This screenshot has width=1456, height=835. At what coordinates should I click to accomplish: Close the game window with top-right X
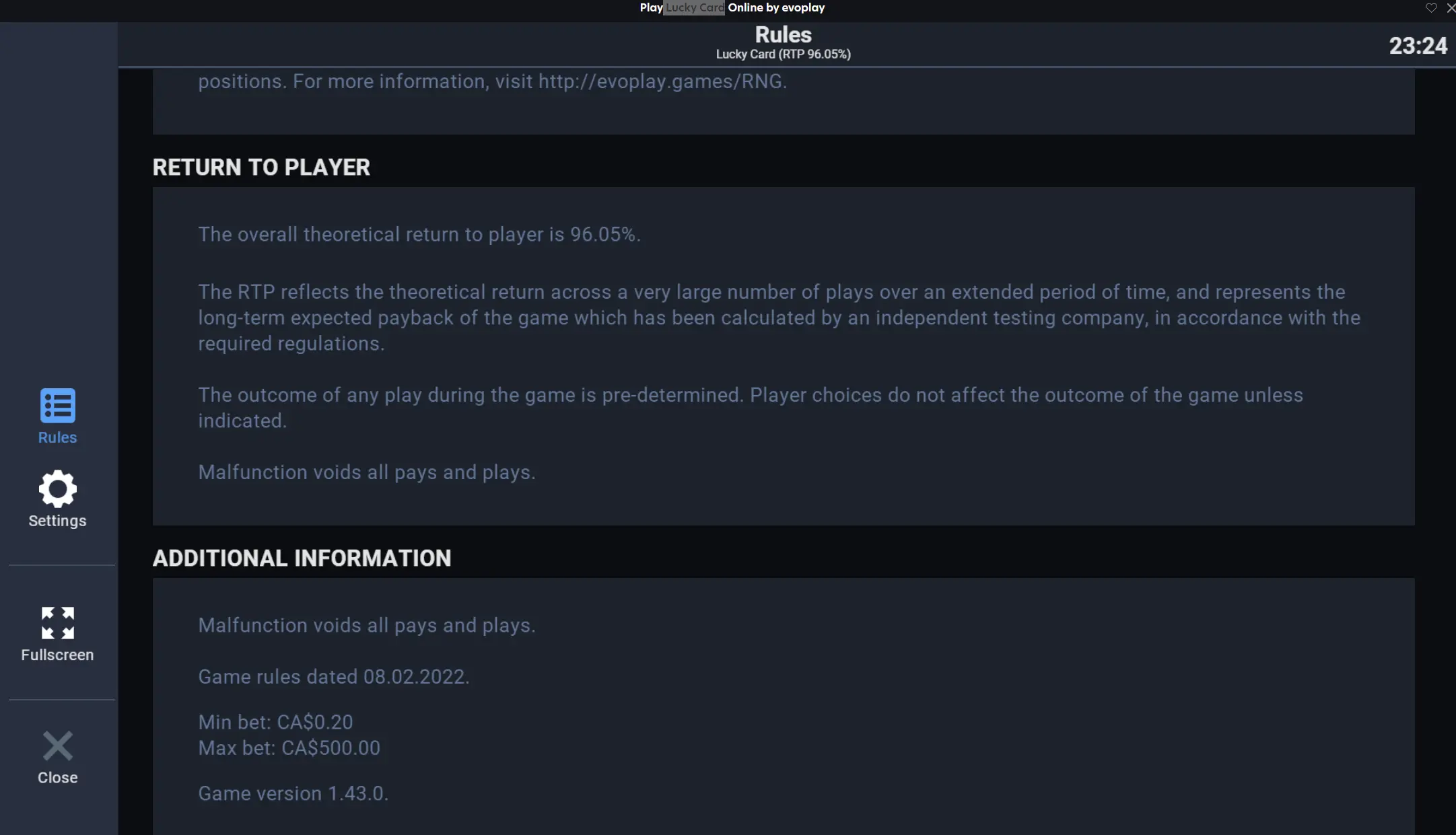[1451, 7]
